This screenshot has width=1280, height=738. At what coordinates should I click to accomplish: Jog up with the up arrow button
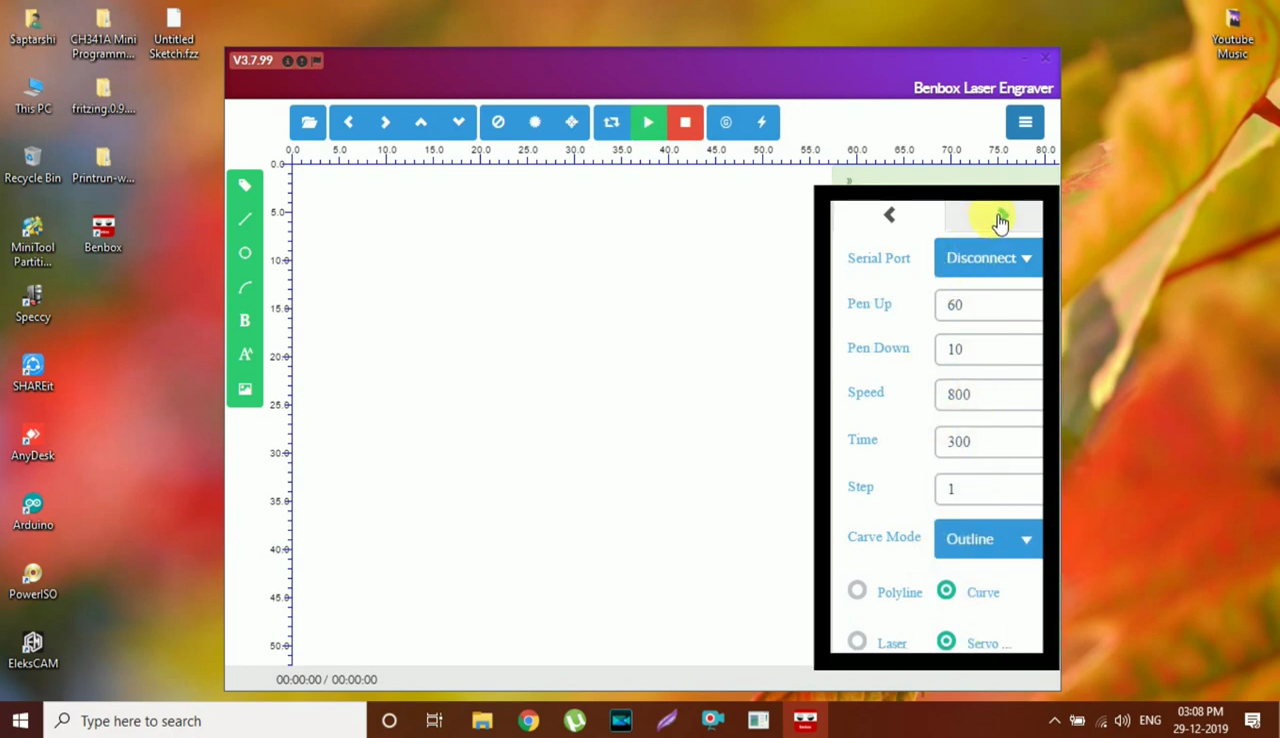421,122
